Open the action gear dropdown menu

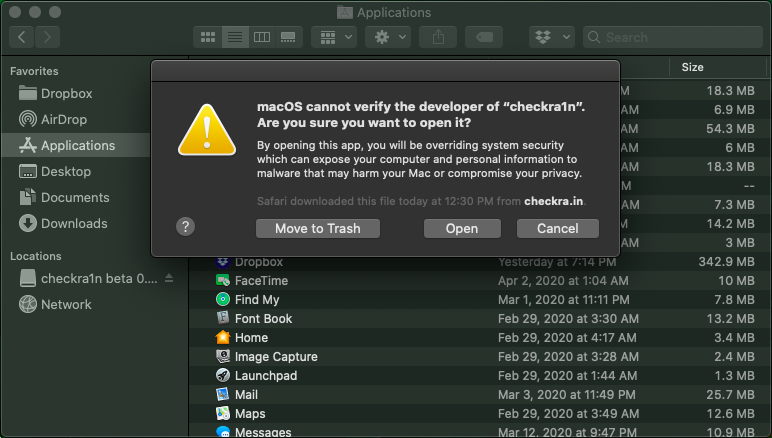[388, 37]
